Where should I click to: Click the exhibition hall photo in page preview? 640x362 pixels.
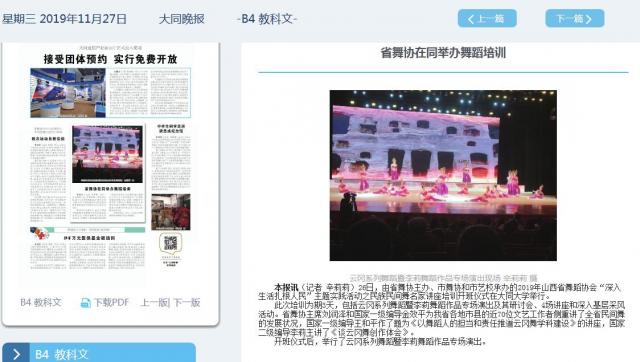(68, 93)
